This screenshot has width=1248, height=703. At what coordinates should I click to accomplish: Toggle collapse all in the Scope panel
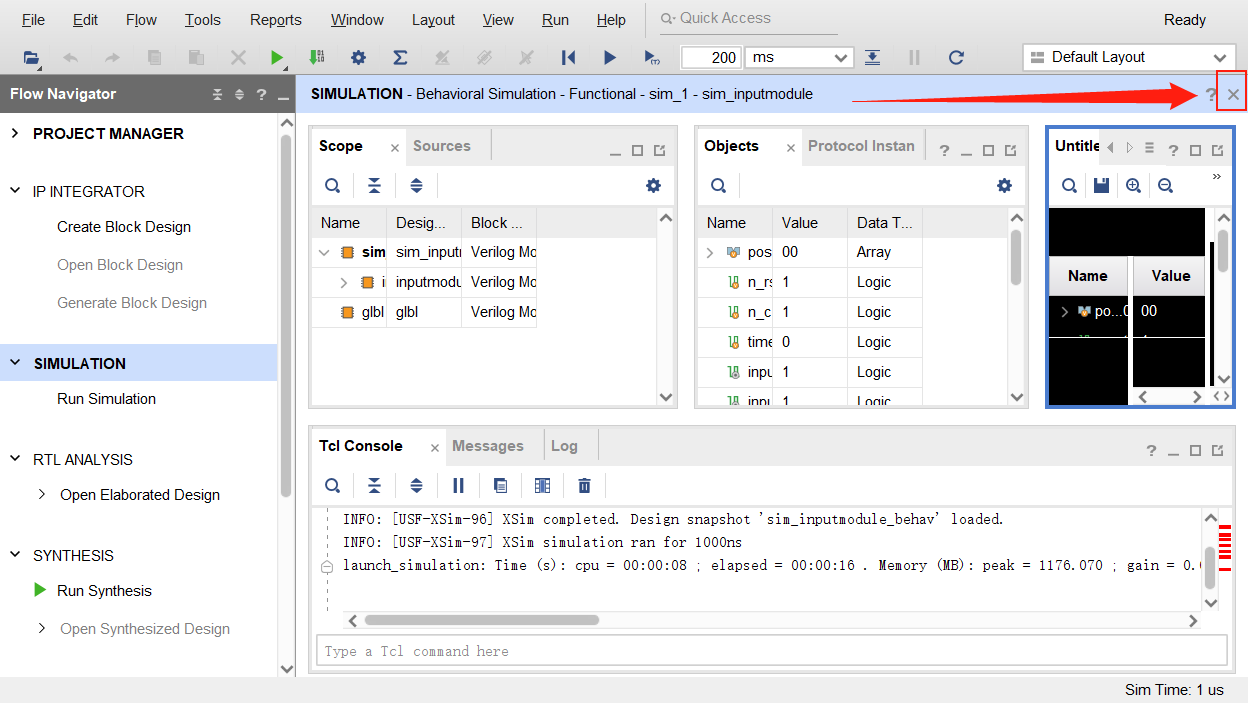375,185
